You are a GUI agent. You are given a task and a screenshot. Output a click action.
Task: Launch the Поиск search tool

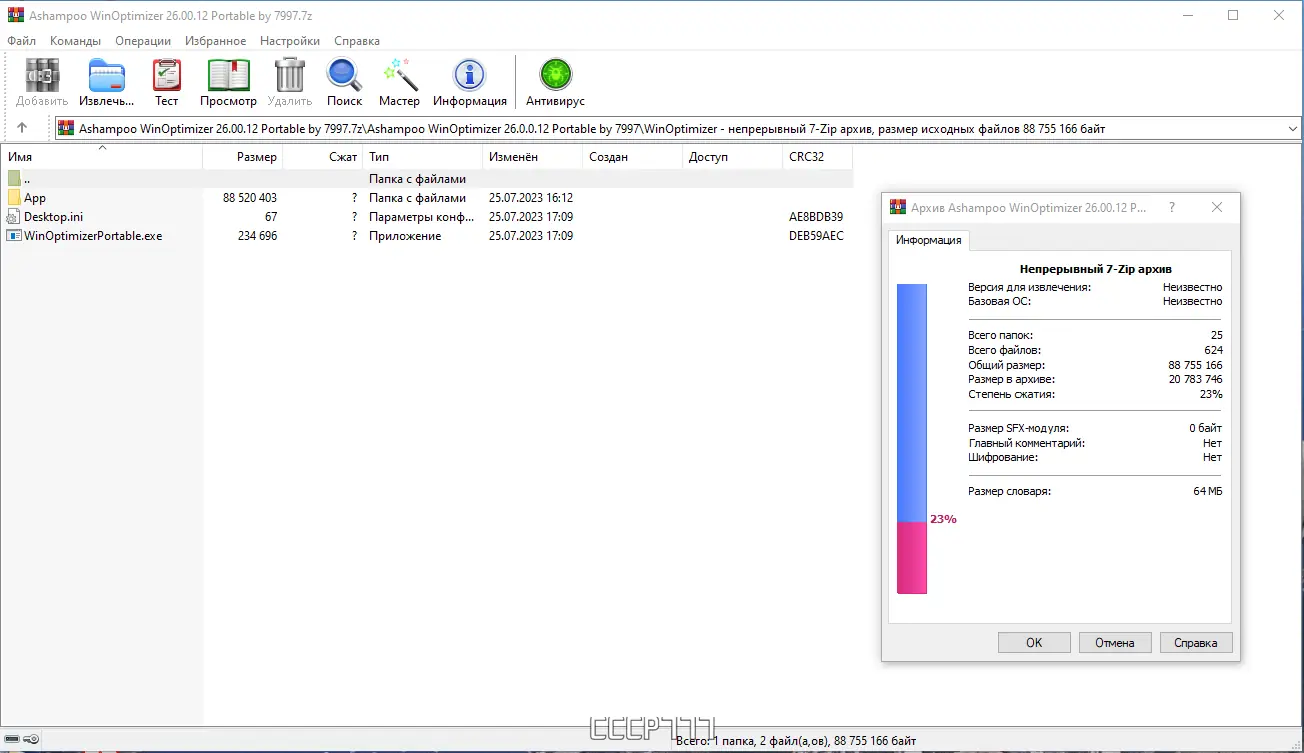click(344, 75)
